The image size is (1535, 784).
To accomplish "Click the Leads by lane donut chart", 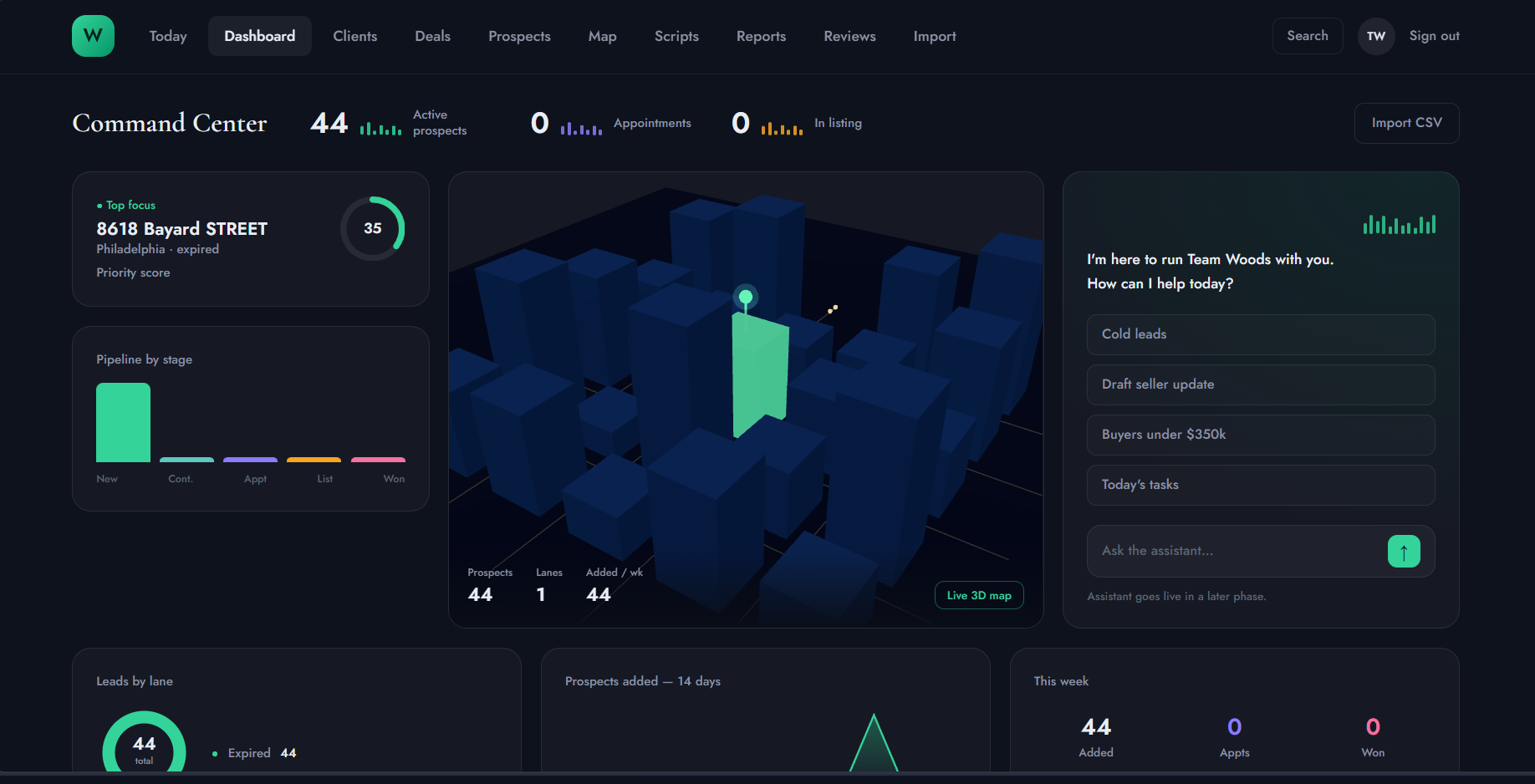I will [x=144, y=743].
